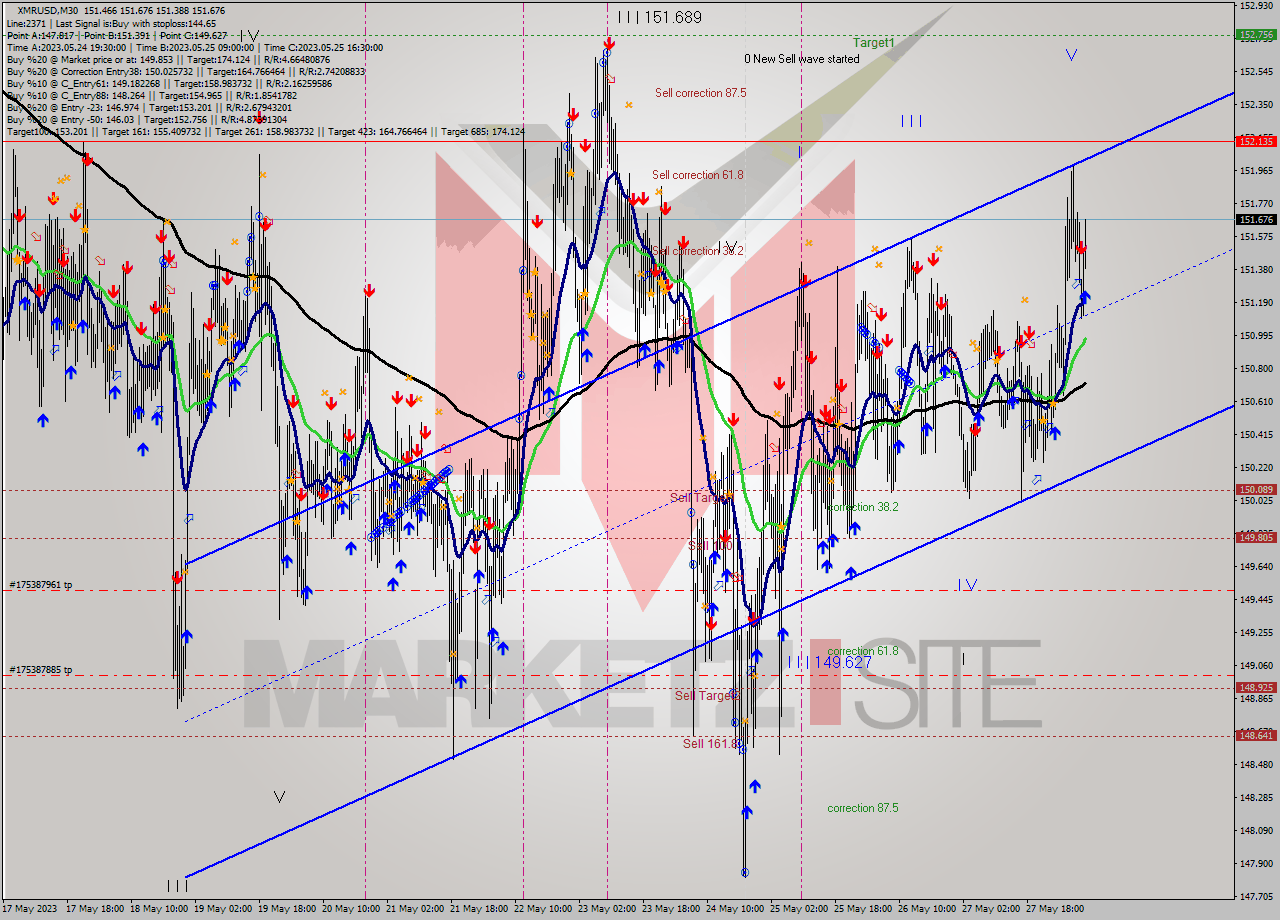Click the '27 May 18:00' time label
Viewport: 1280px width, 920px height.
coord(1055,909)
